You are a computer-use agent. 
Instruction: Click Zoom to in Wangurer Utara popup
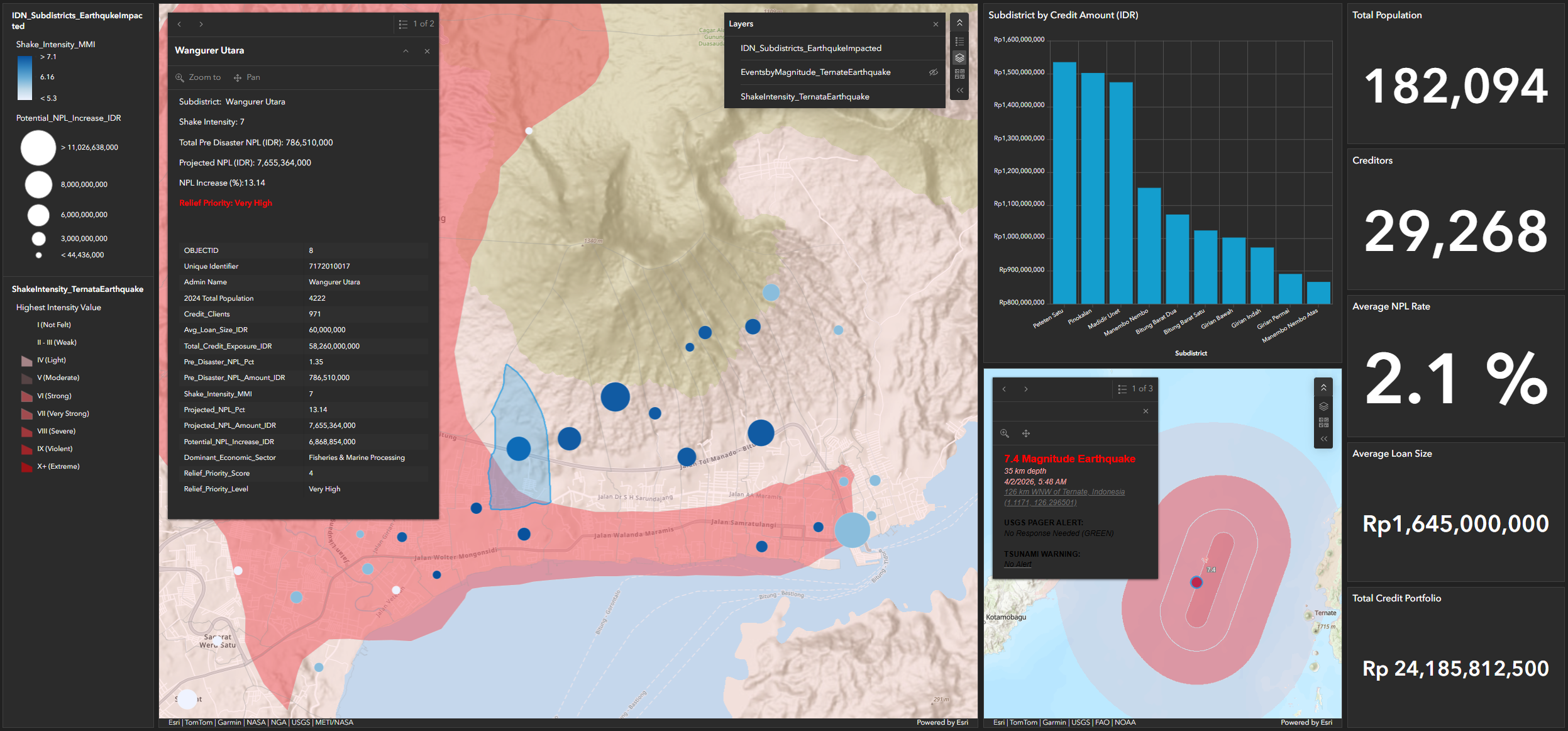(x=198, y=77)
